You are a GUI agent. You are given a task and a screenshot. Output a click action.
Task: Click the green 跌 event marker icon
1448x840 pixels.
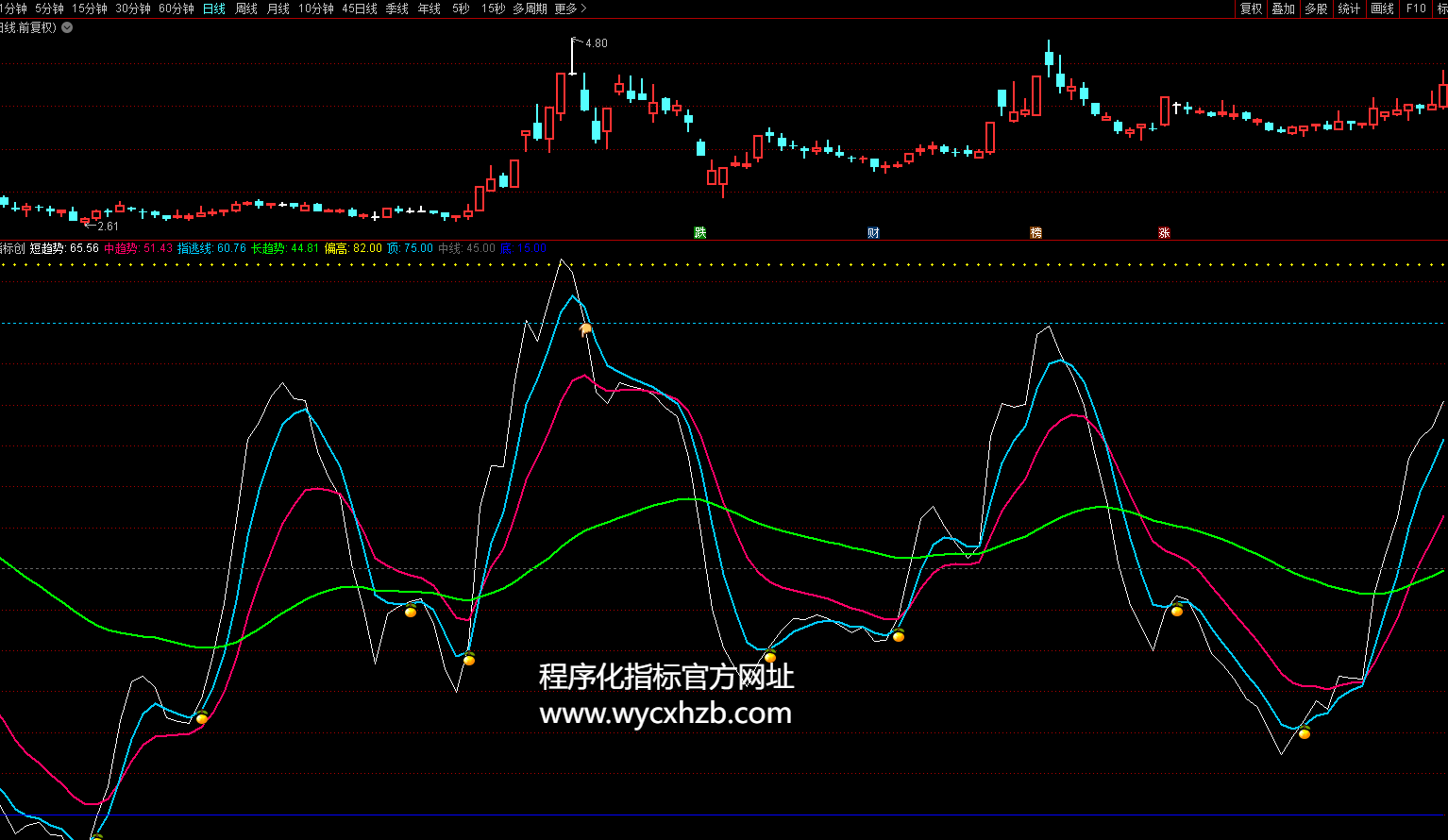point(699,233)
